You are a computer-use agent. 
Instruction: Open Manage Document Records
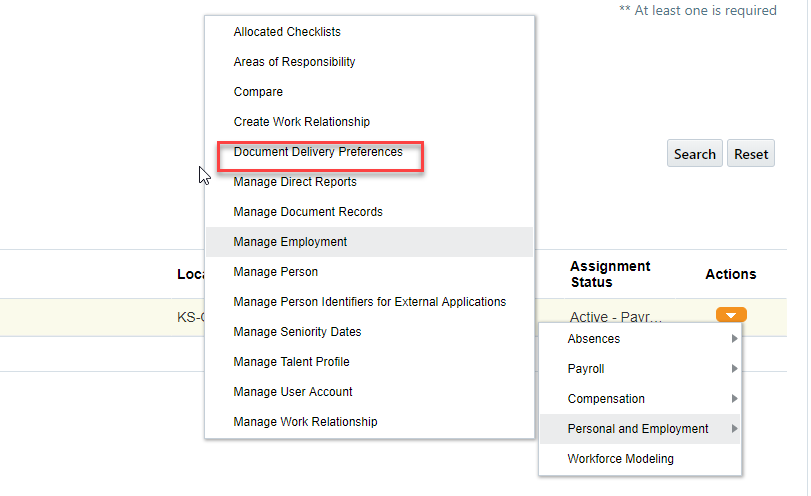click(308, 212)
